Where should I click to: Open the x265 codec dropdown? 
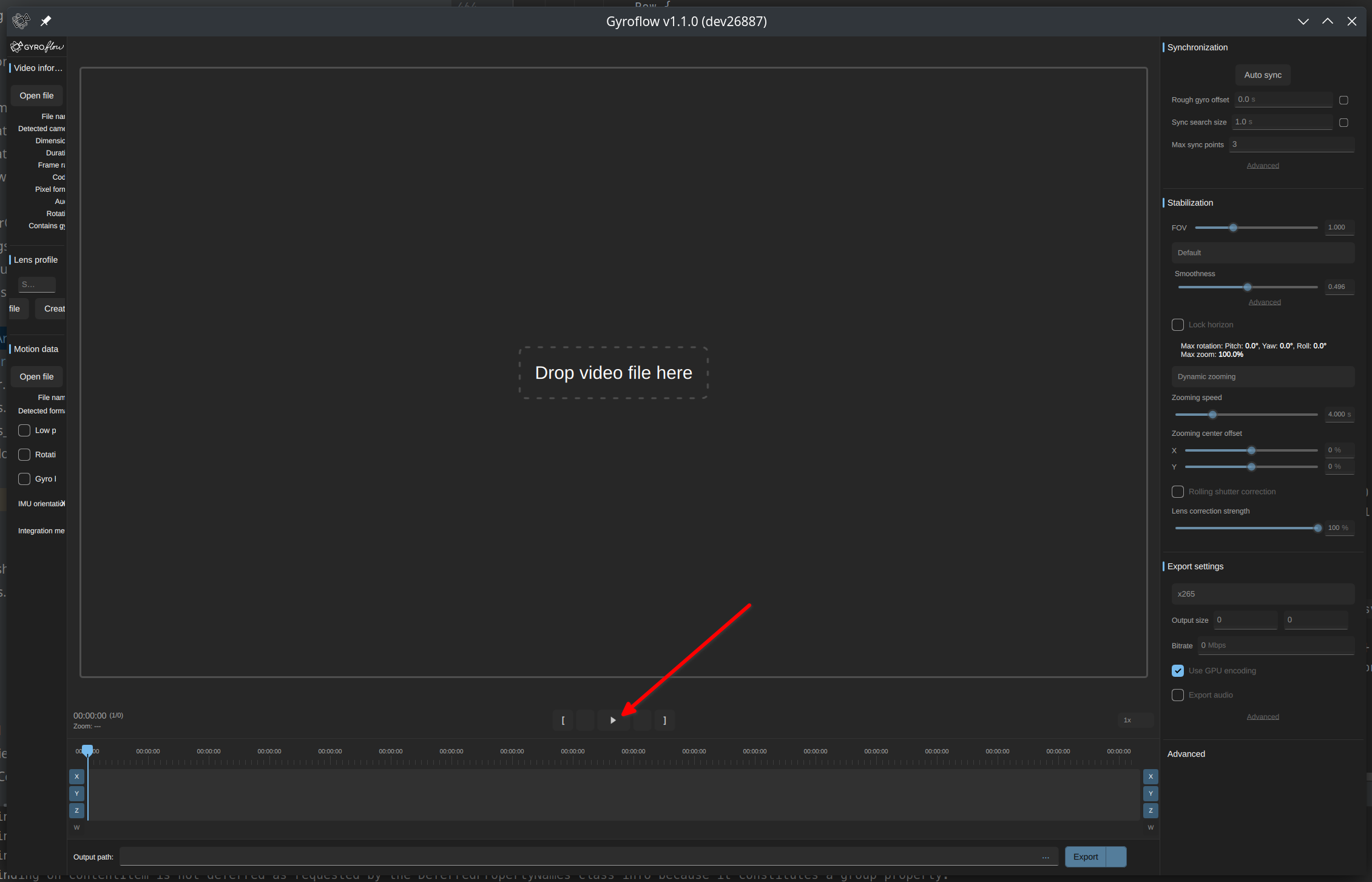[1262, 594]
